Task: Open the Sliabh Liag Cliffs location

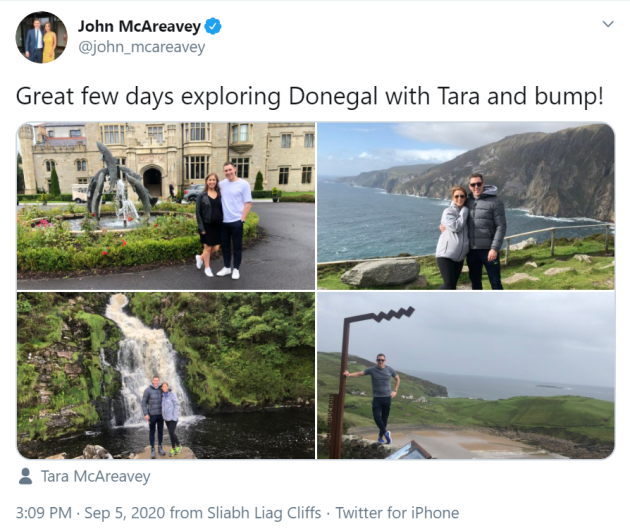Action: (264, 513)
